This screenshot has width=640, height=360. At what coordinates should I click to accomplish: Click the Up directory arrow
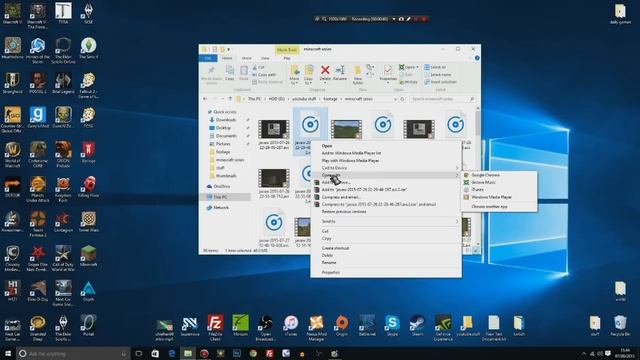[230, 99]
